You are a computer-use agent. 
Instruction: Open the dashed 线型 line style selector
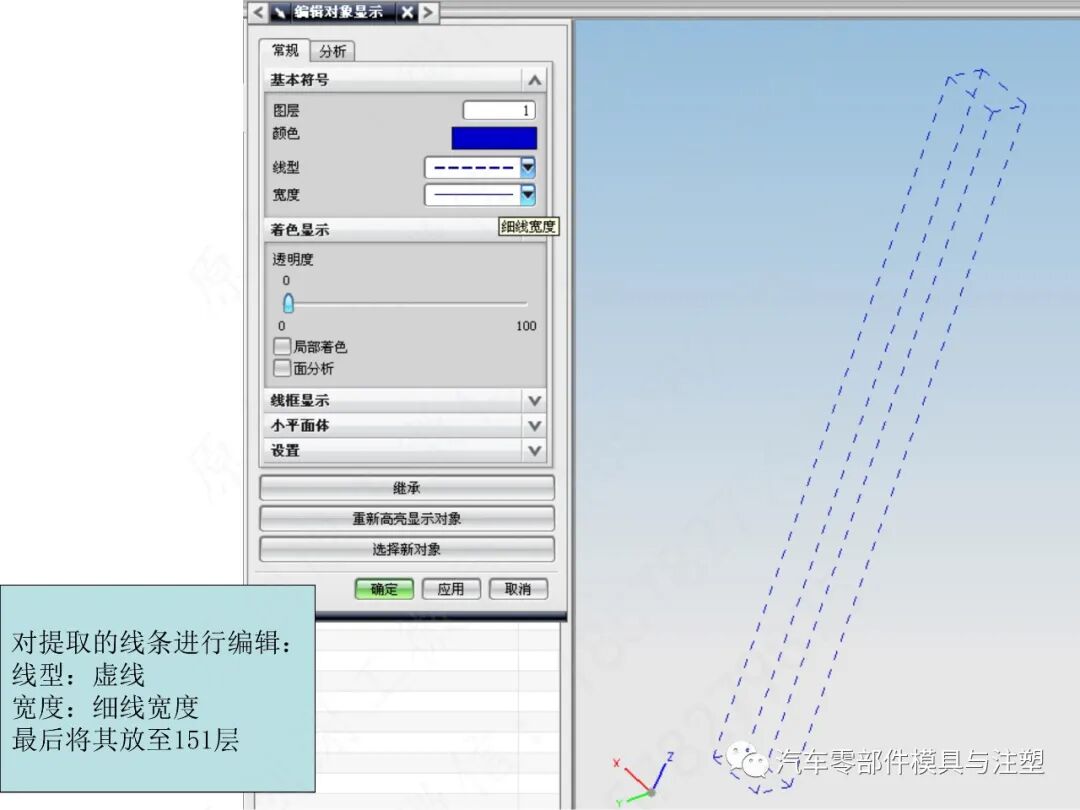click(x=475, y=167)
